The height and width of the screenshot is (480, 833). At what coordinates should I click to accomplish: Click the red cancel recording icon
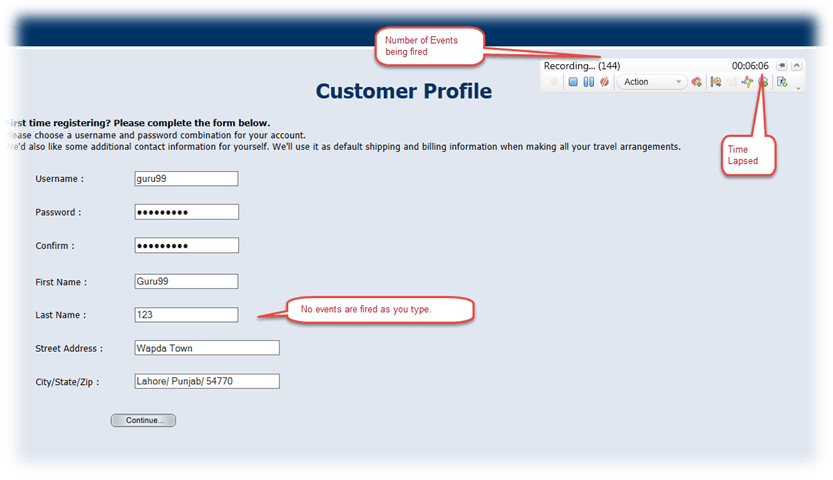(x=603, y=82)
